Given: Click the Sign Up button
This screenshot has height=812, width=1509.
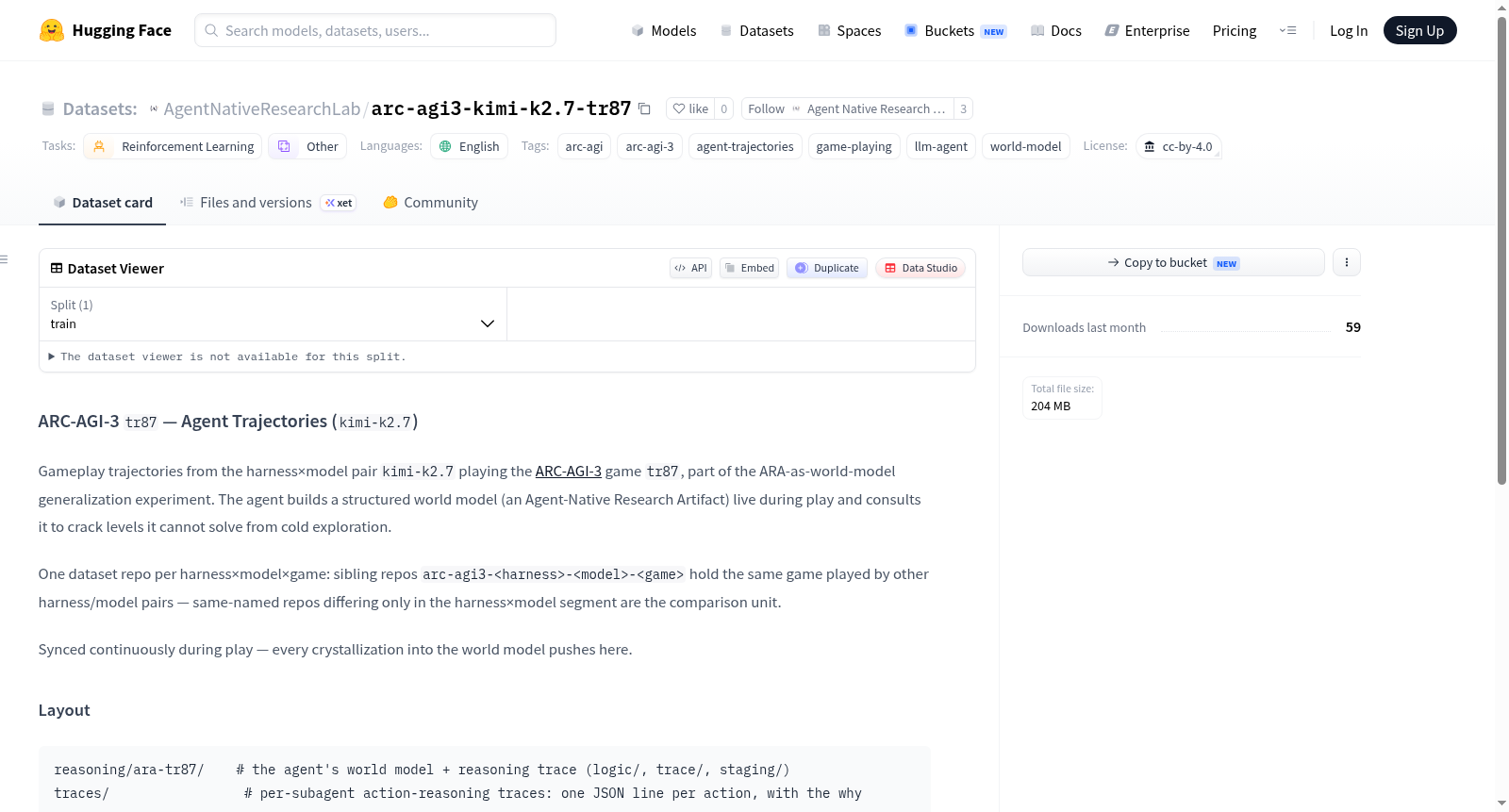Looking at the screenshot, I should [x=1419, y=30].
